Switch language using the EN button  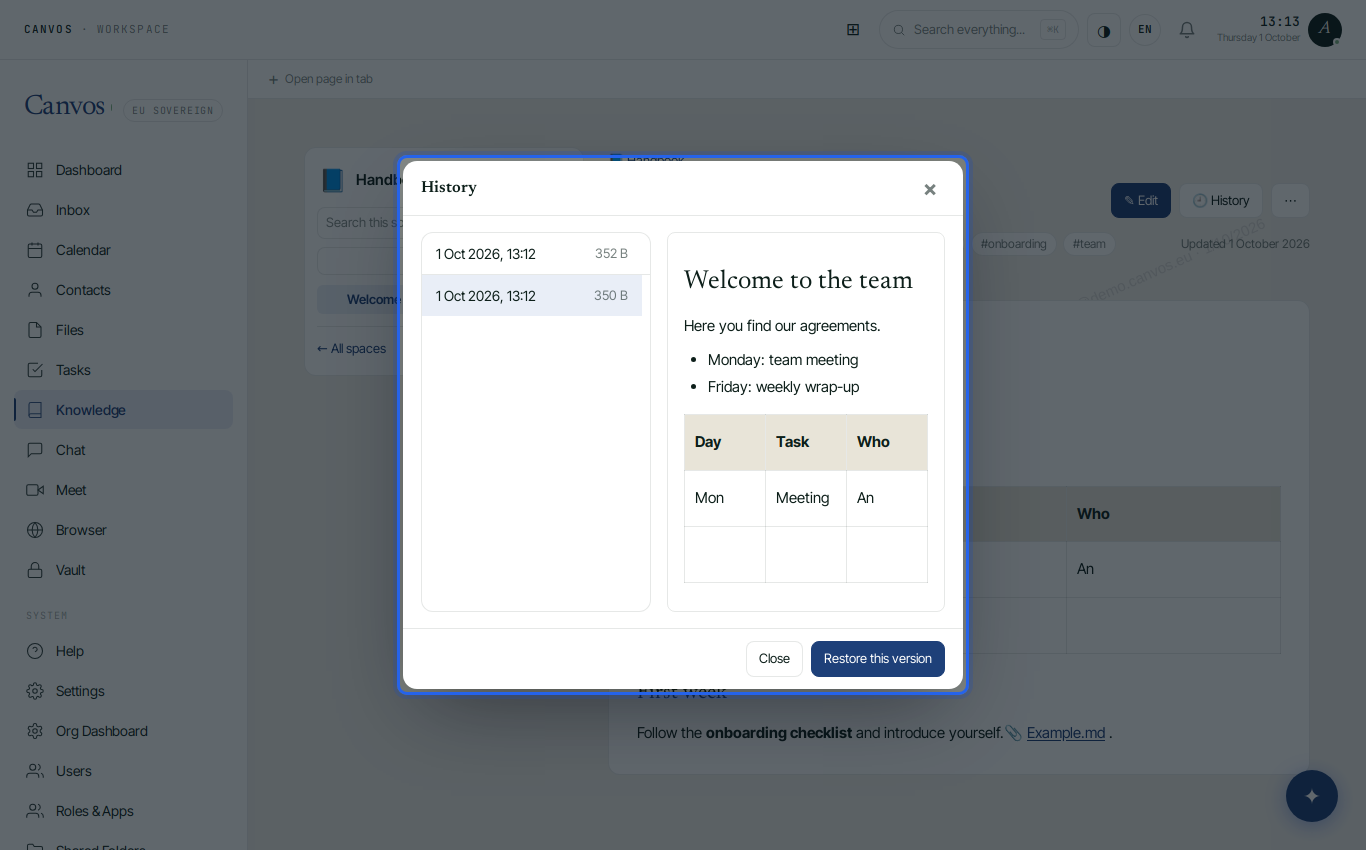coord(1145,30)
